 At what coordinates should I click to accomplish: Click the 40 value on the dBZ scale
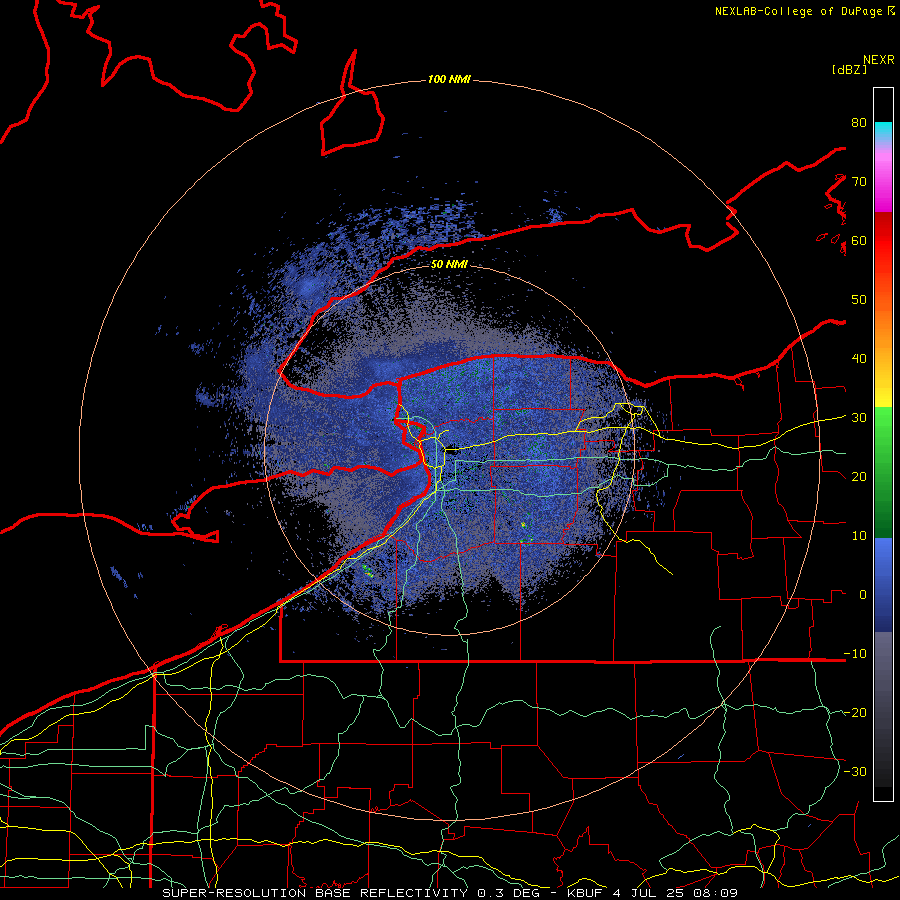point(859,358)
